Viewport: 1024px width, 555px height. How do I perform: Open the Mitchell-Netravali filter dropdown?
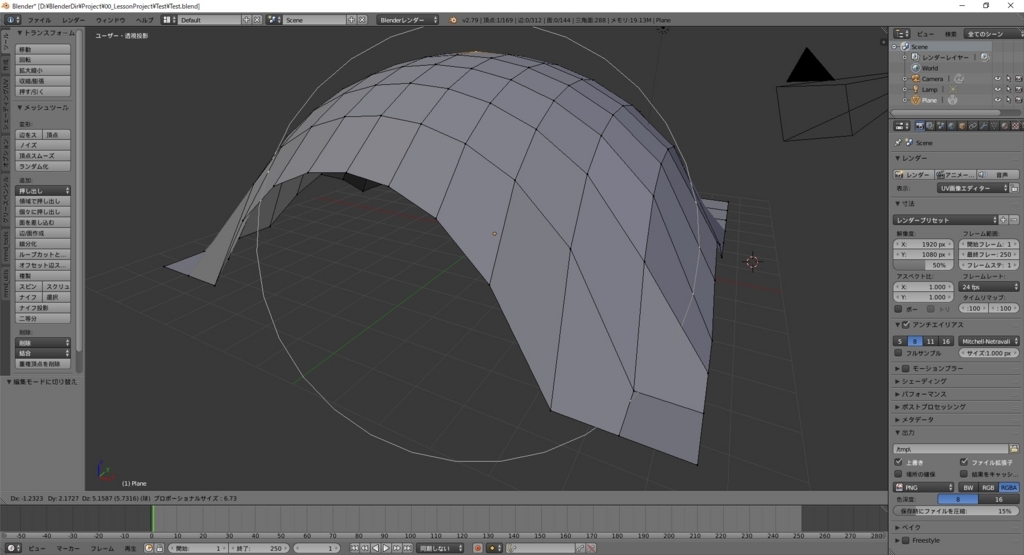989,341
